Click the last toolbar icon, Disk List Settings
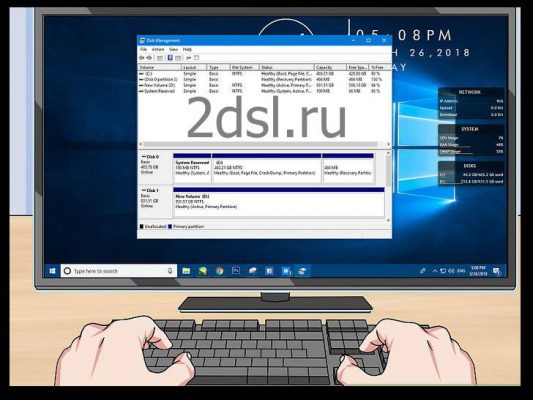 196,58
